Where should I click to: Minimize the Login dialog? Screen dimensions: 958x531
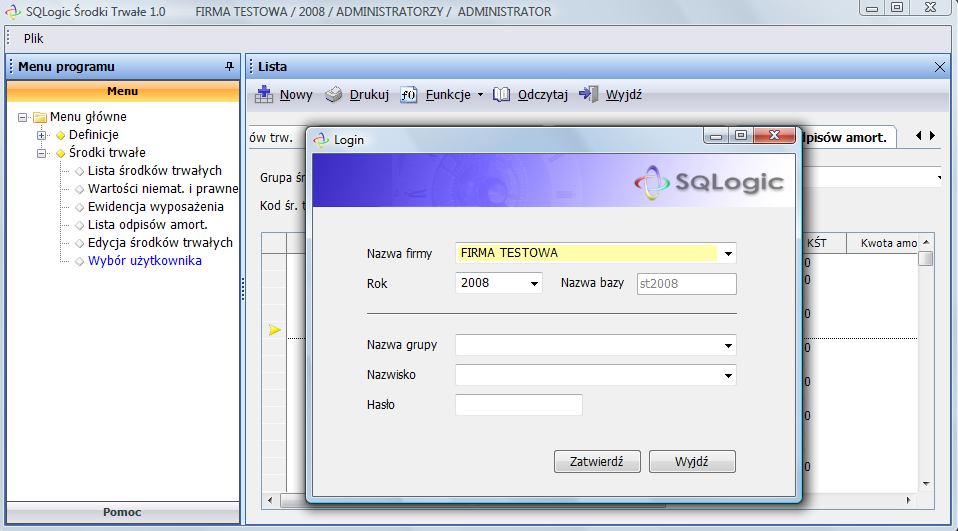(x=716, y=136)
